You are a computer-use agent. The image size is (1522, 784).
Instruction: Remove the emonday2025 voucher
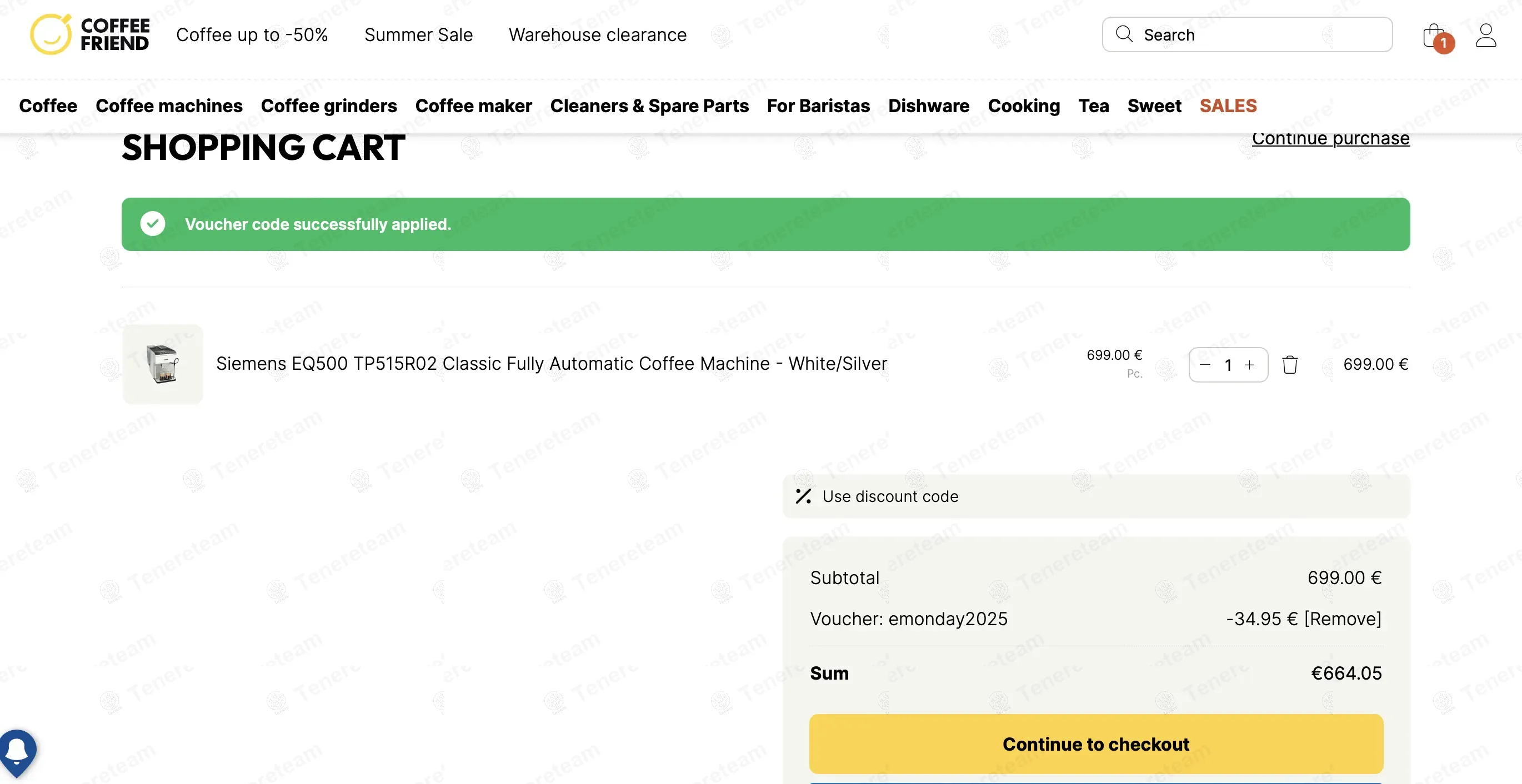(x=1343, y=619)
